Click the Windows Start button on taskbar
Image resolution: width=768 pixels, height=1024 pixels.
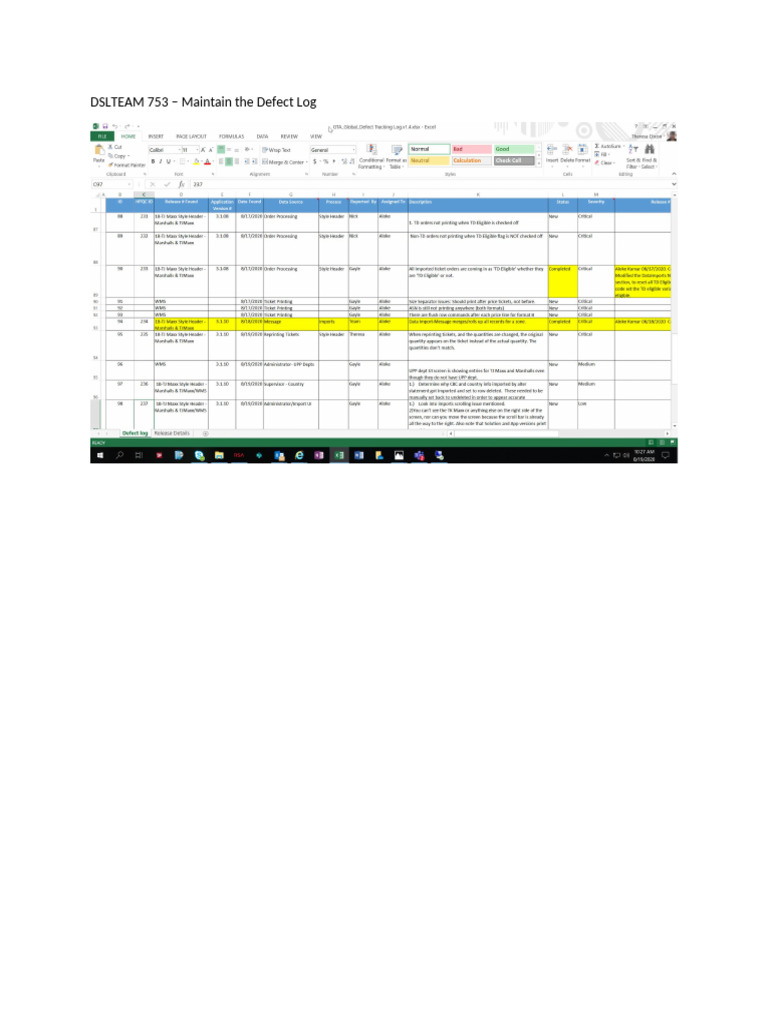100,455
